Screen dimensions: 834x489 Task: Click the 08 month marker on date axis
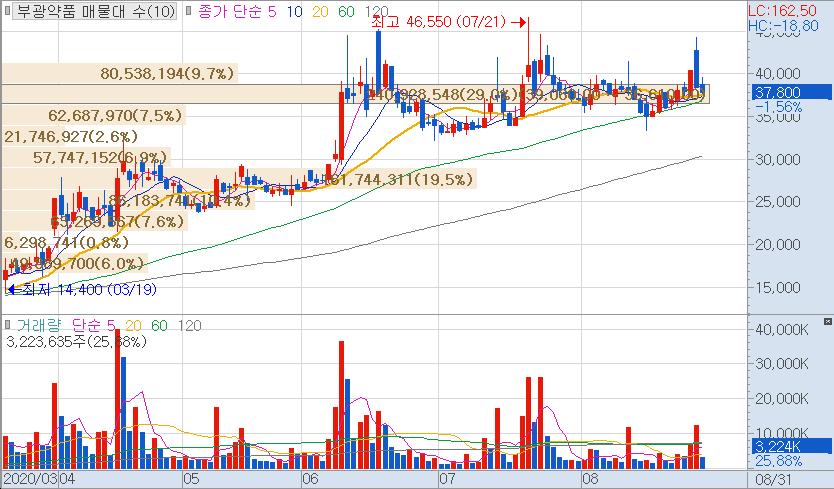pyautogui.click(x=590, y=479)
